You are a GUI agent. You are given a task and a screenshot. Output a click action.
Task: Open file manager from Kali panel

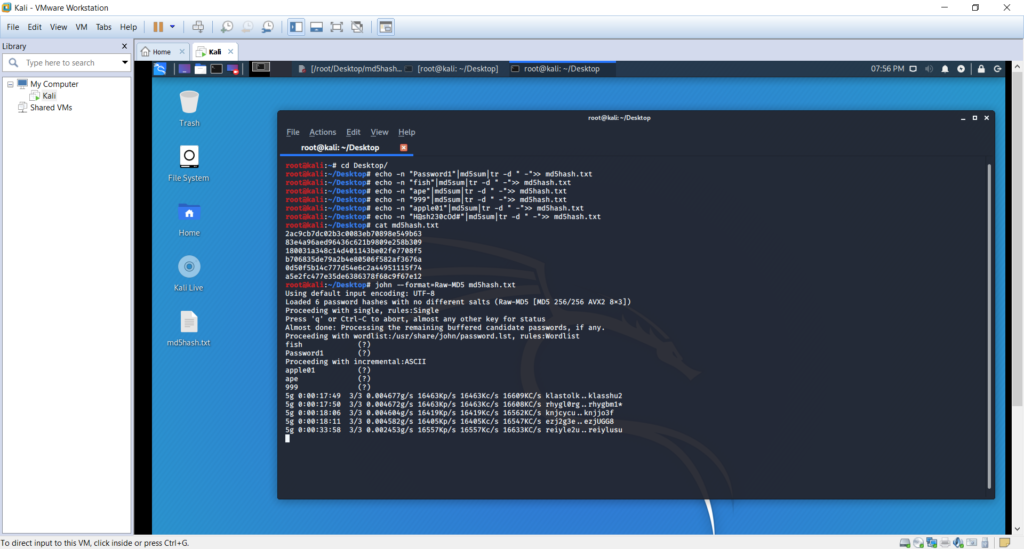coord(200,69)
